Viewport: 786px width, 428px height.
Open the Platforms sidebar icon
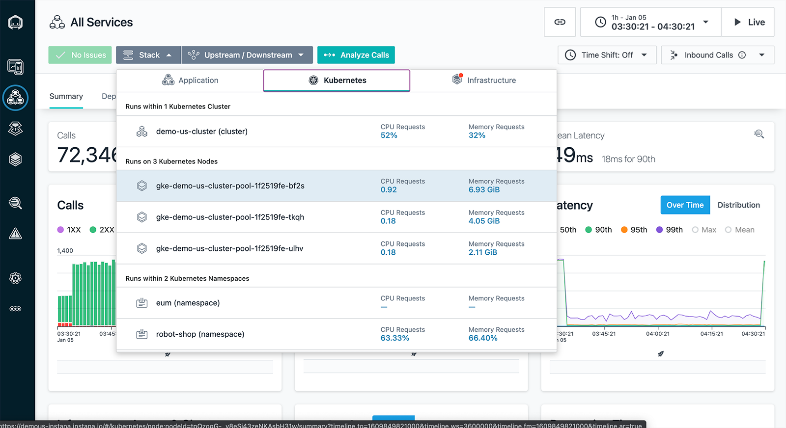click(x=16, y=128)
